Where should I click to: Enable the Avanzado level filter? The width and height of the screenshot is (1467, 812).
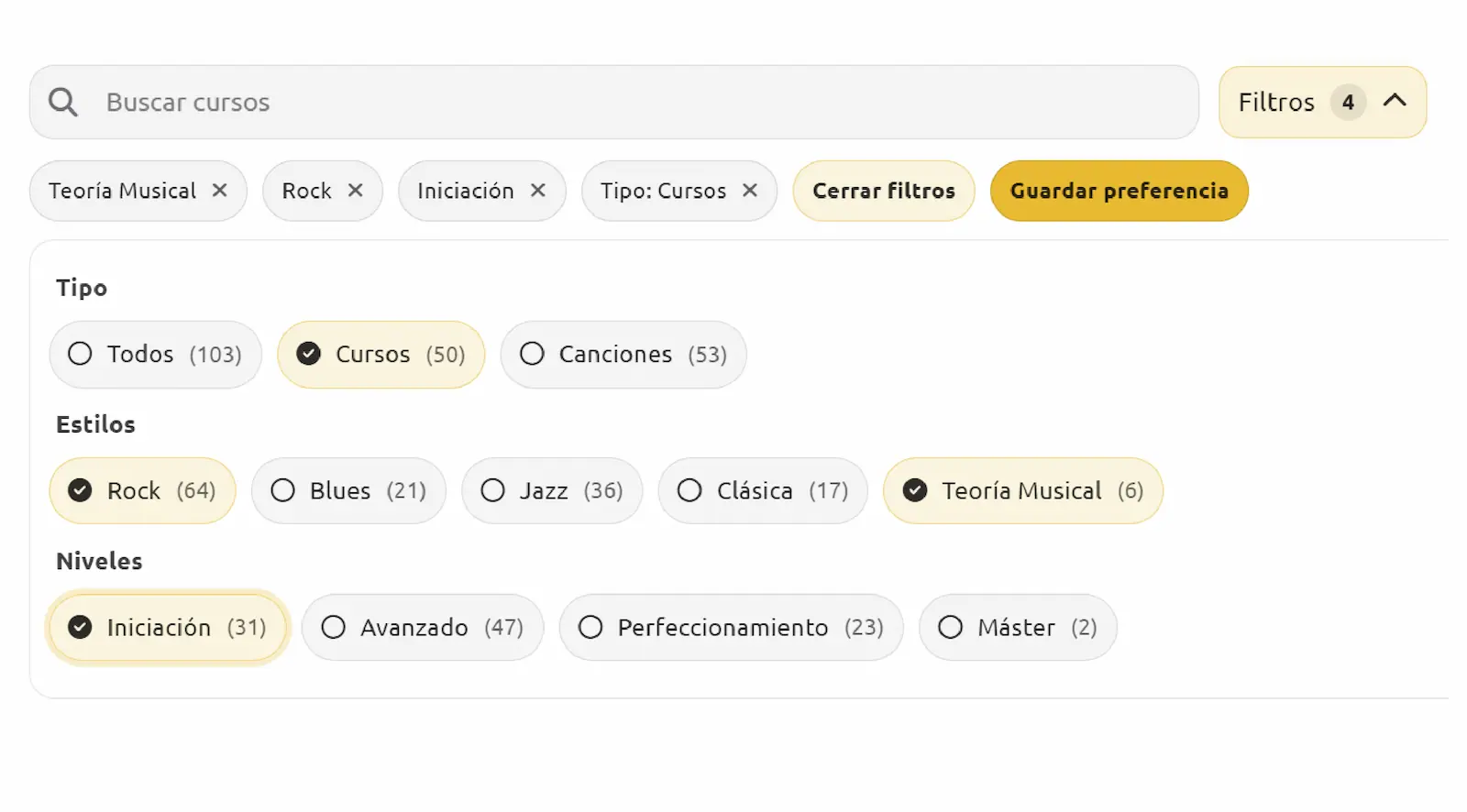pyautogui.click(x=422, y=628)
